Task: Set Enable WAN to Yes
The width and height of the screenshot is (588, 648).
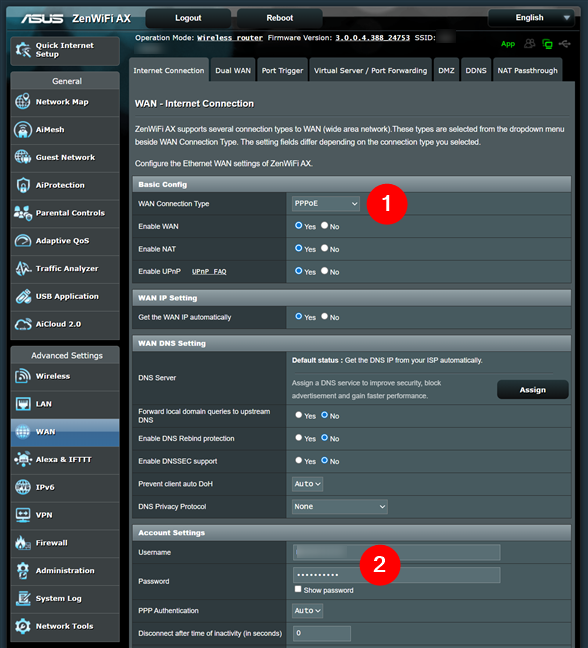Action: 299,225
